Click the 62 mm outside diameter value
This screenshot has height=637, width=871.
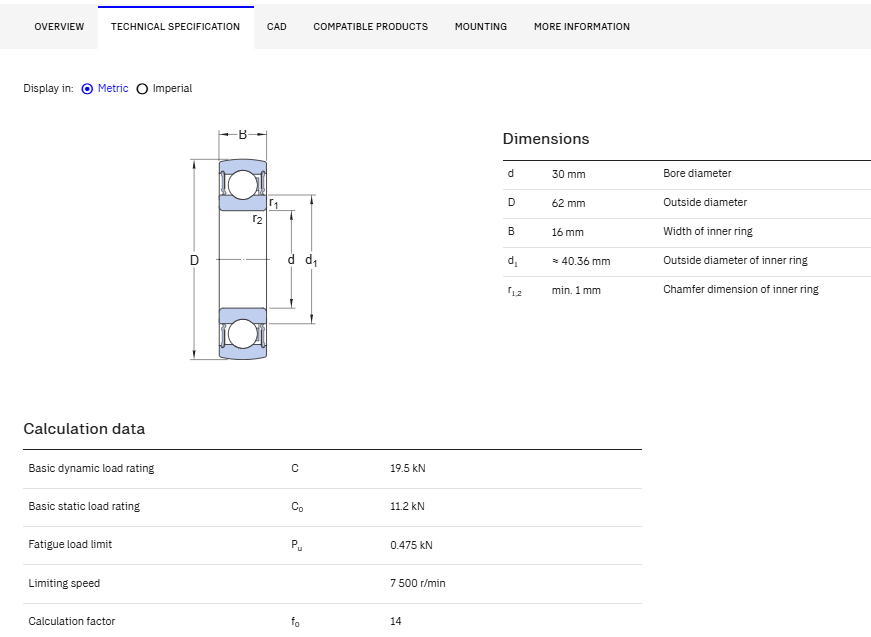[x=568, y=203]
